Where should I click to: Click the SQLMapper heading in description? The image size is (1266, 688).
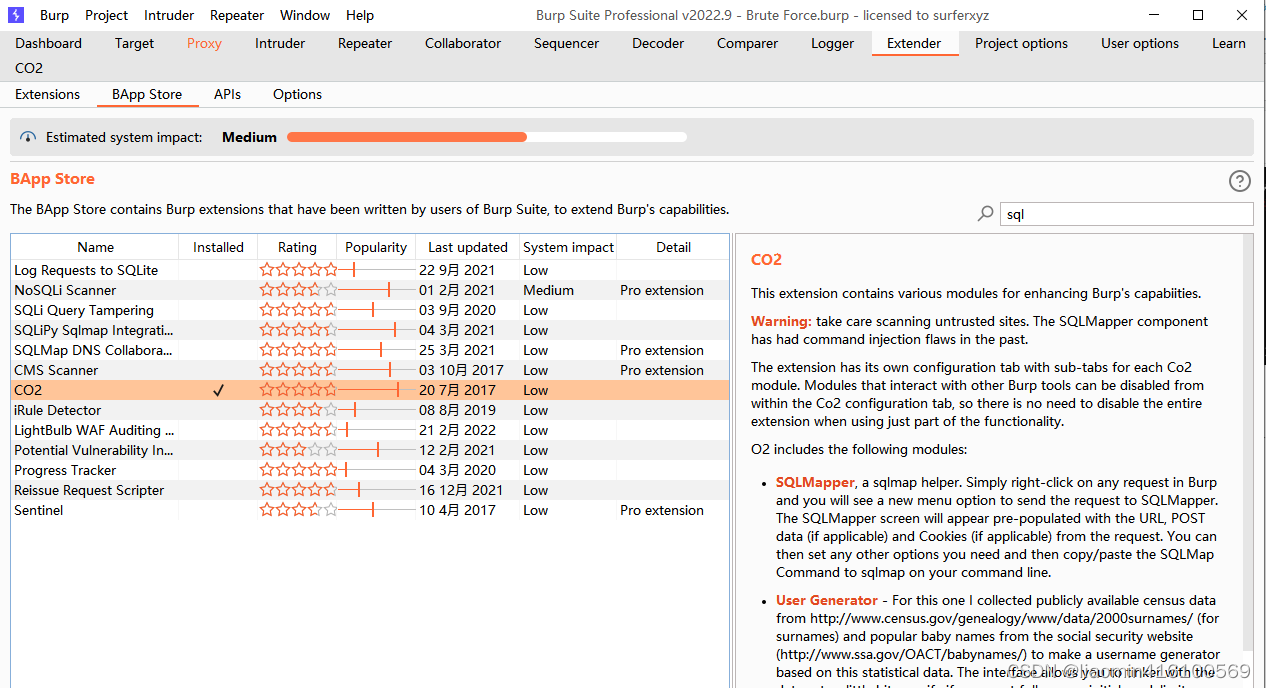click(815, 482)
